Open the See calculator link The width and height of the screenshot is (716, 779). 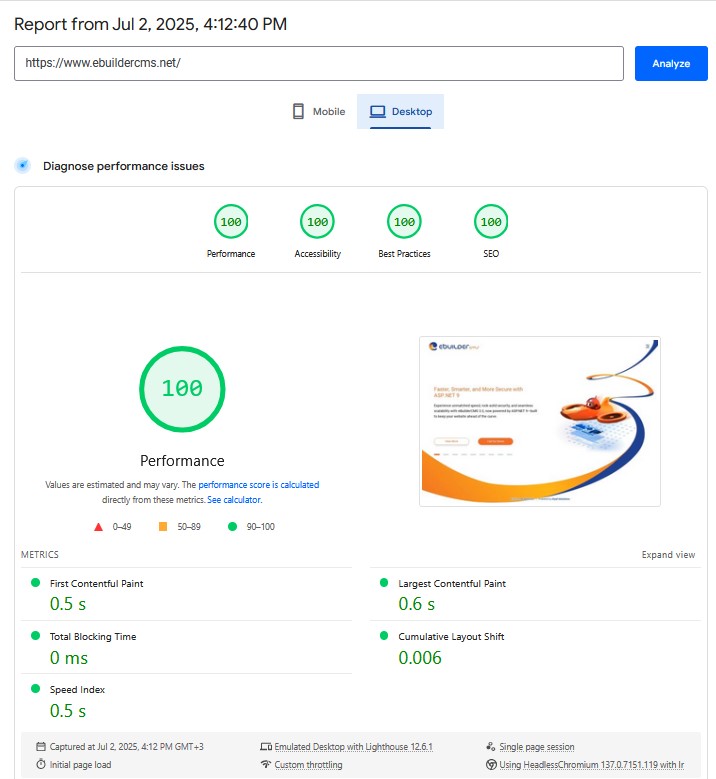coord(234,499)
